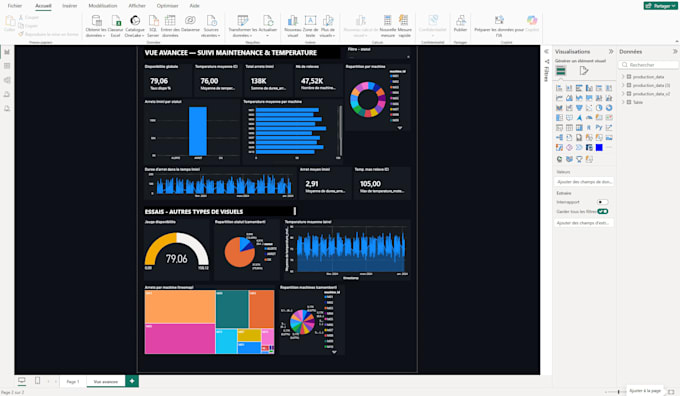Select the decomposition tree visual

point(559,137)
